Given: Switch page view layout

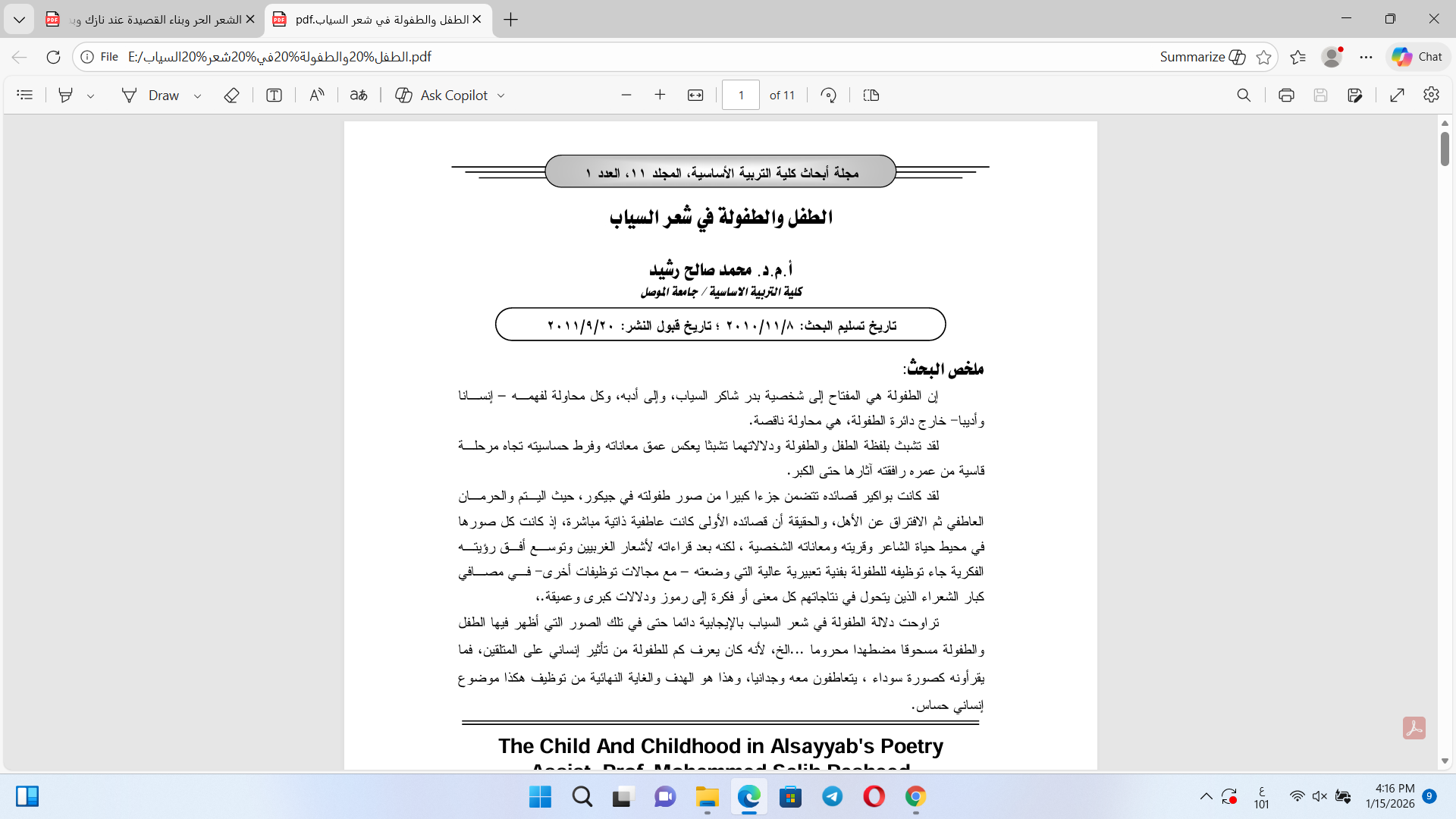Looking at the screenshot, I should (871, 95).
